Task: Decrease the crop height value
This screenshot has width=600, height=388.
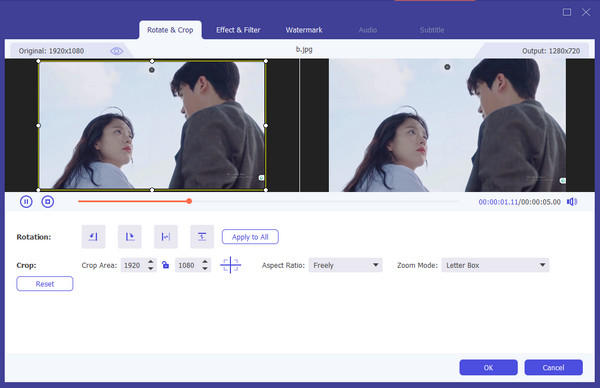Action: (x=205, y=269)
